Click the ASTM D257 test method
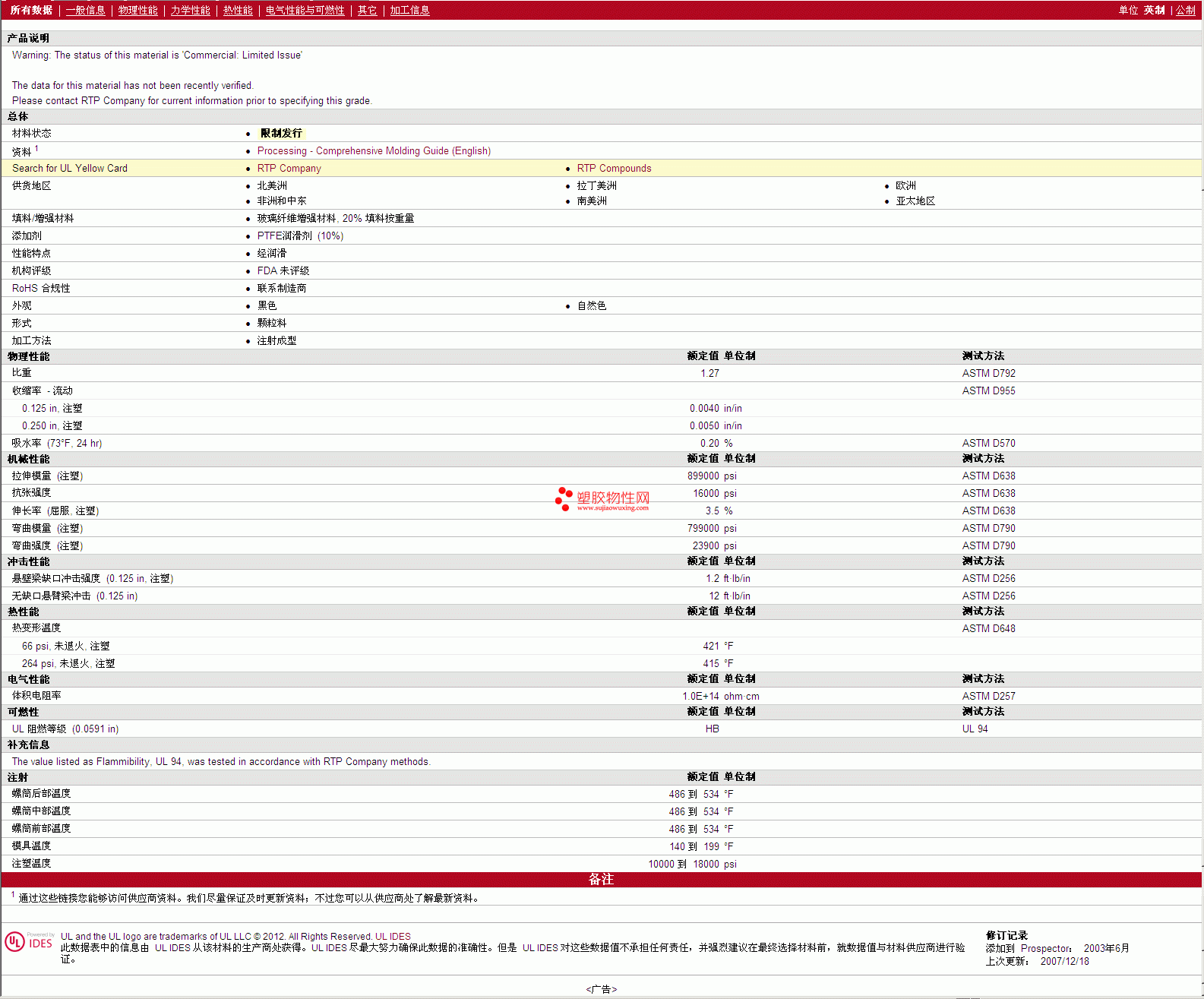The image size is (1204, 999). pos(988,696)
